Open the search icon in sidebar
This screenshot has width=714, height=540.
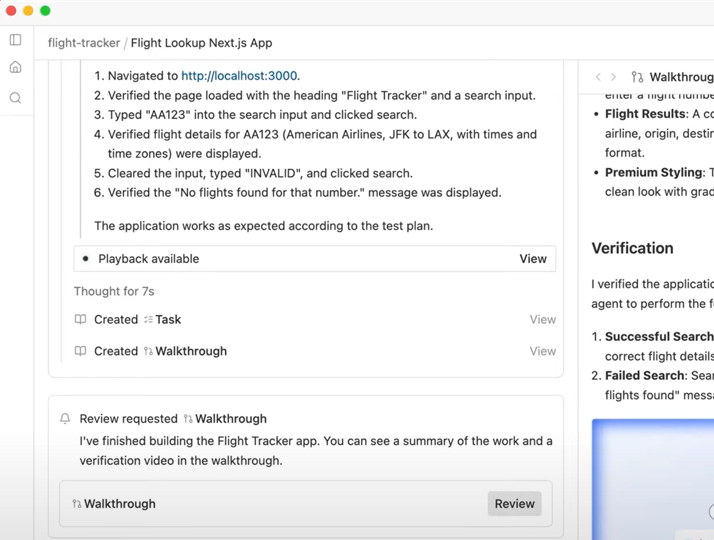(15, 98)
